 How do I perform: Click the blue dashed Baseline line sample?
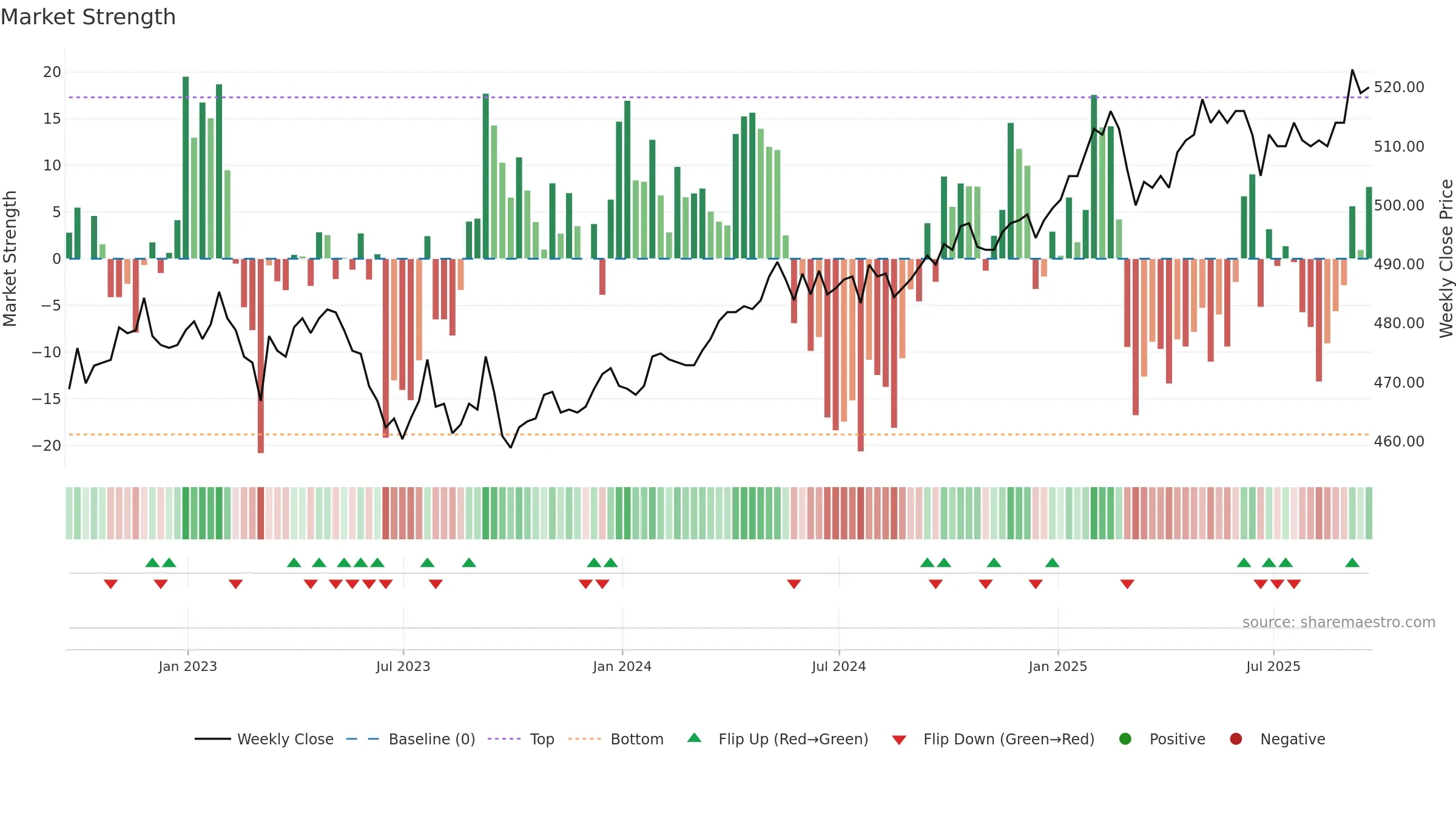pos(363,739)
